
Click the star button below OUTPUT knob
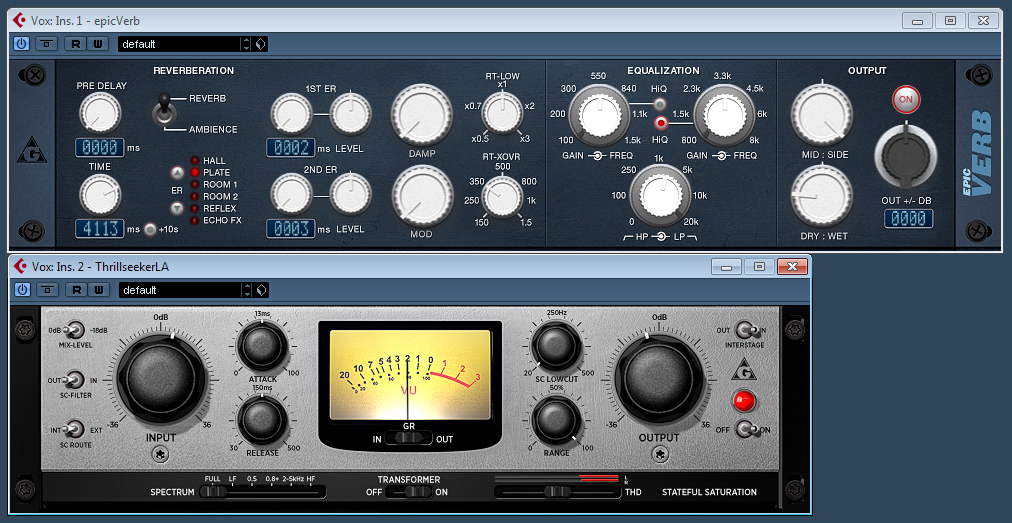pos(659,455)
